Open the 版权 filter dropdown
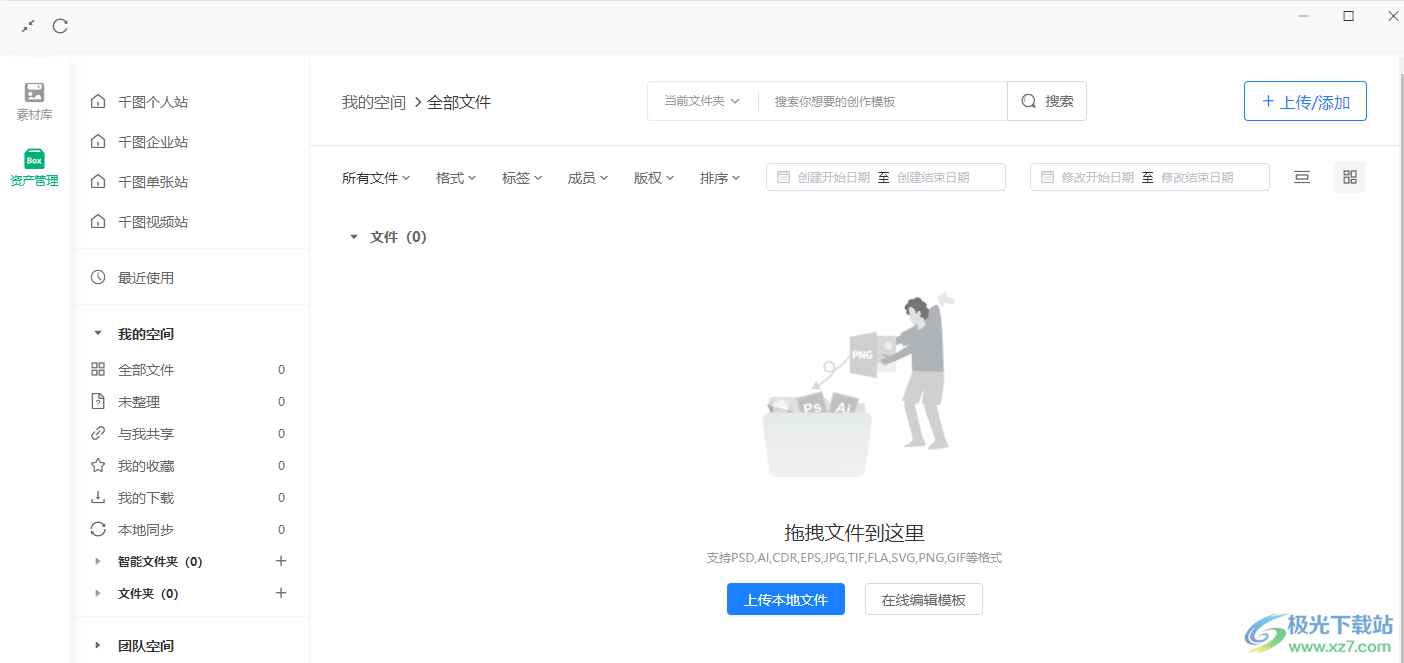This screenshot has width=1404, height=663. (x=654, y=178)
